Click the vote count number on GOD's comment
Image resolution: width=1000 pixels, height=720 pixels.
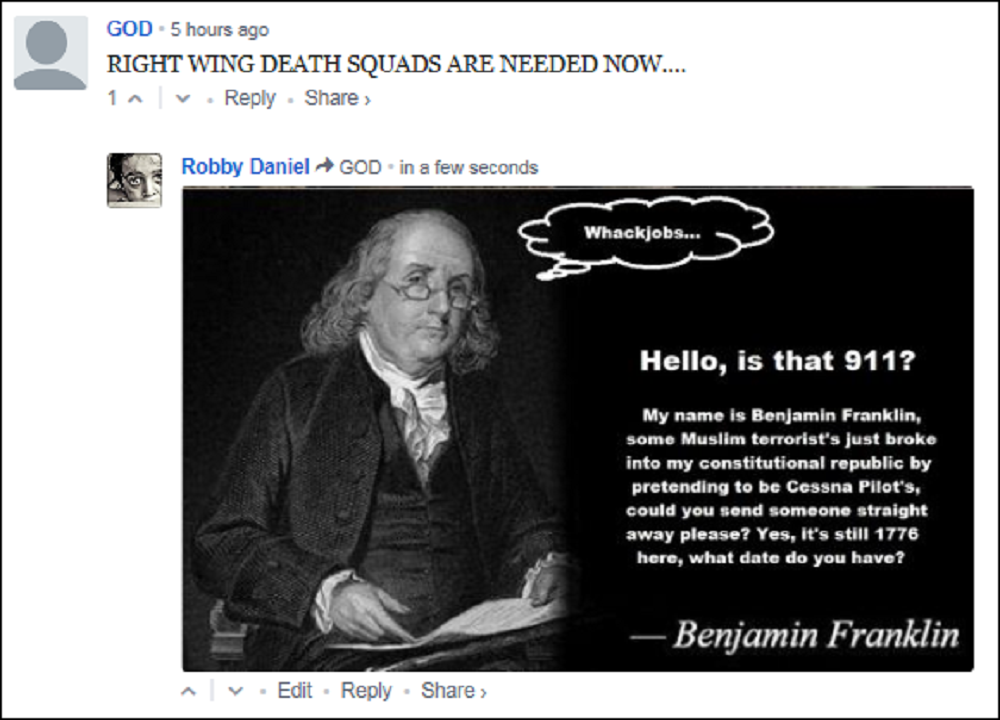coord(112,98)
